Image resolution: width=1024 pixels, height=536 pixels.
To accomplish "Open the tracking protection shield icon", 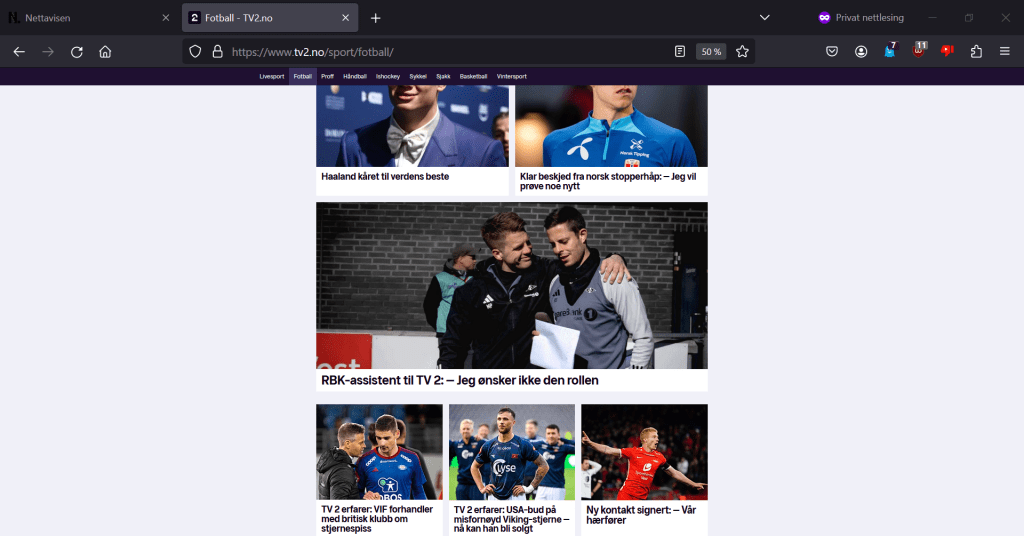I will [196, 52].
